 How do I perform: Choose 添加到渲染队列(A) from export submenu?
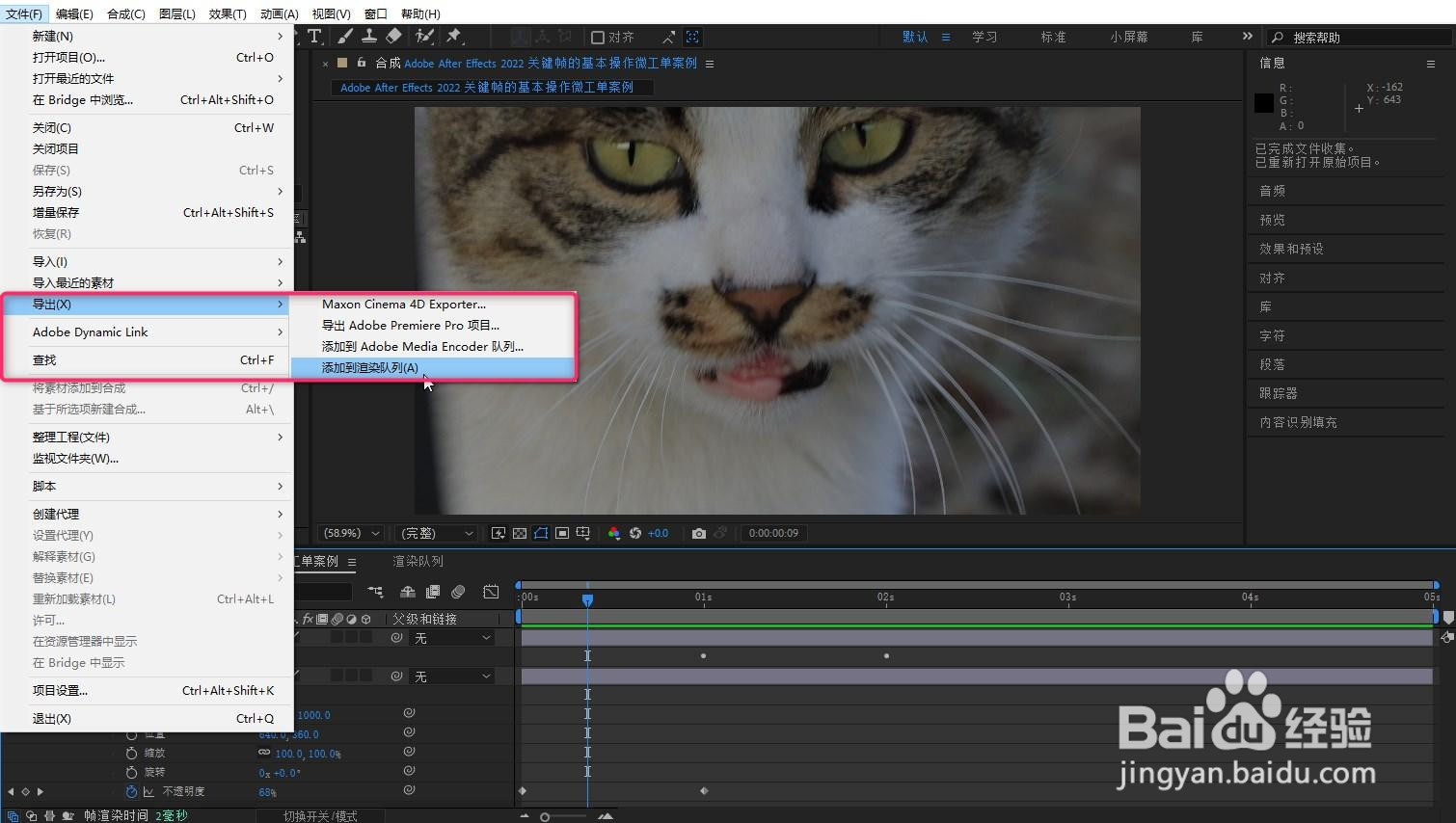click(433, 367)
